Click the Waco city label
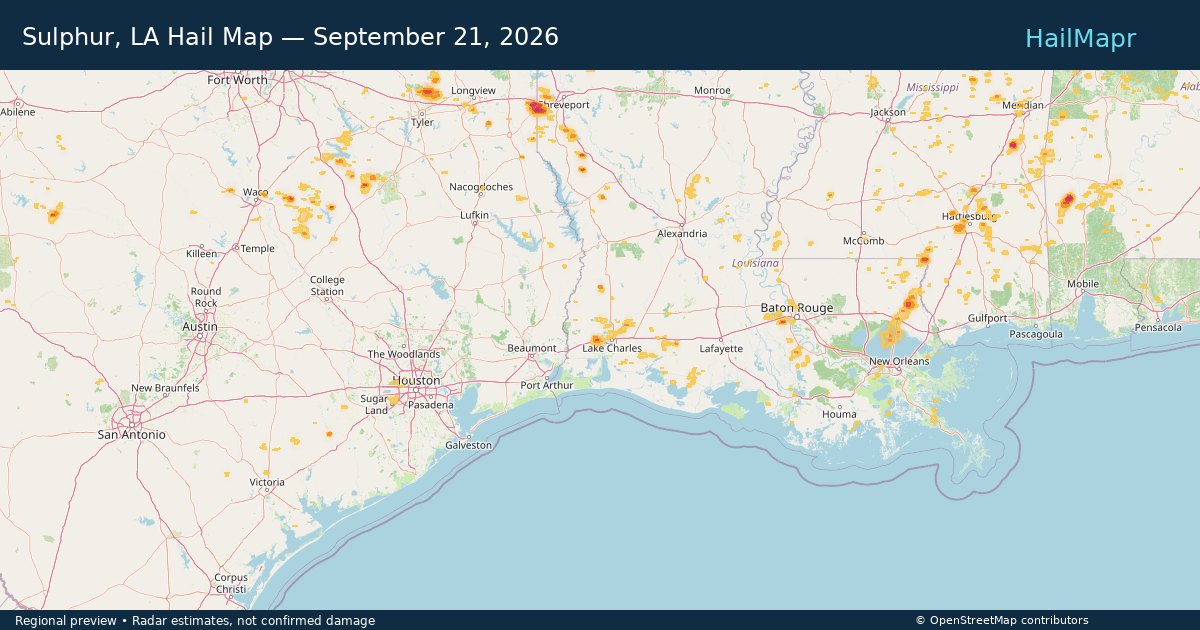Viewport: 1200px width, 630px height. point(255,192)
